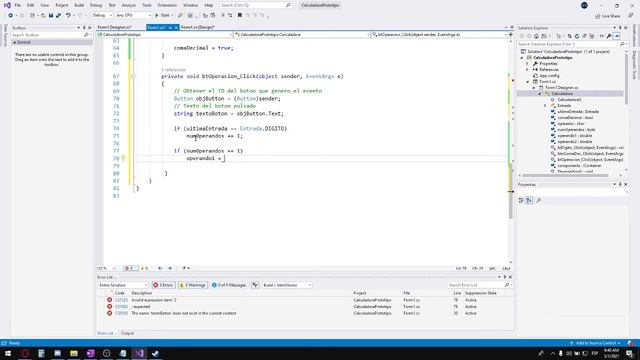Click the Save All toolbar icon
This screenshot has height=360, width=640.
(x=58, y=15)
